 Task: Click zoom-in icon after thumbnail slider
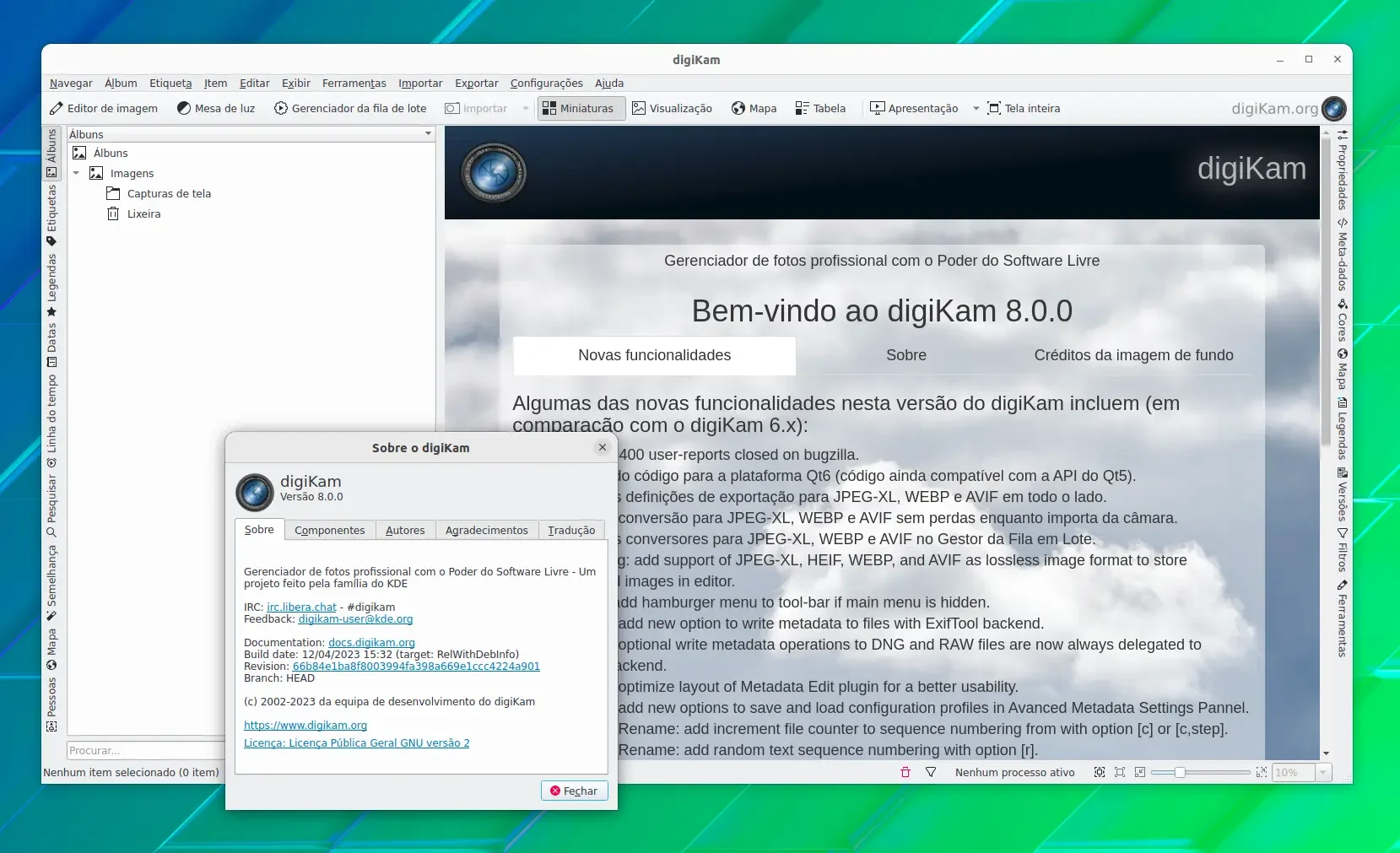(x=1262, y=772)
